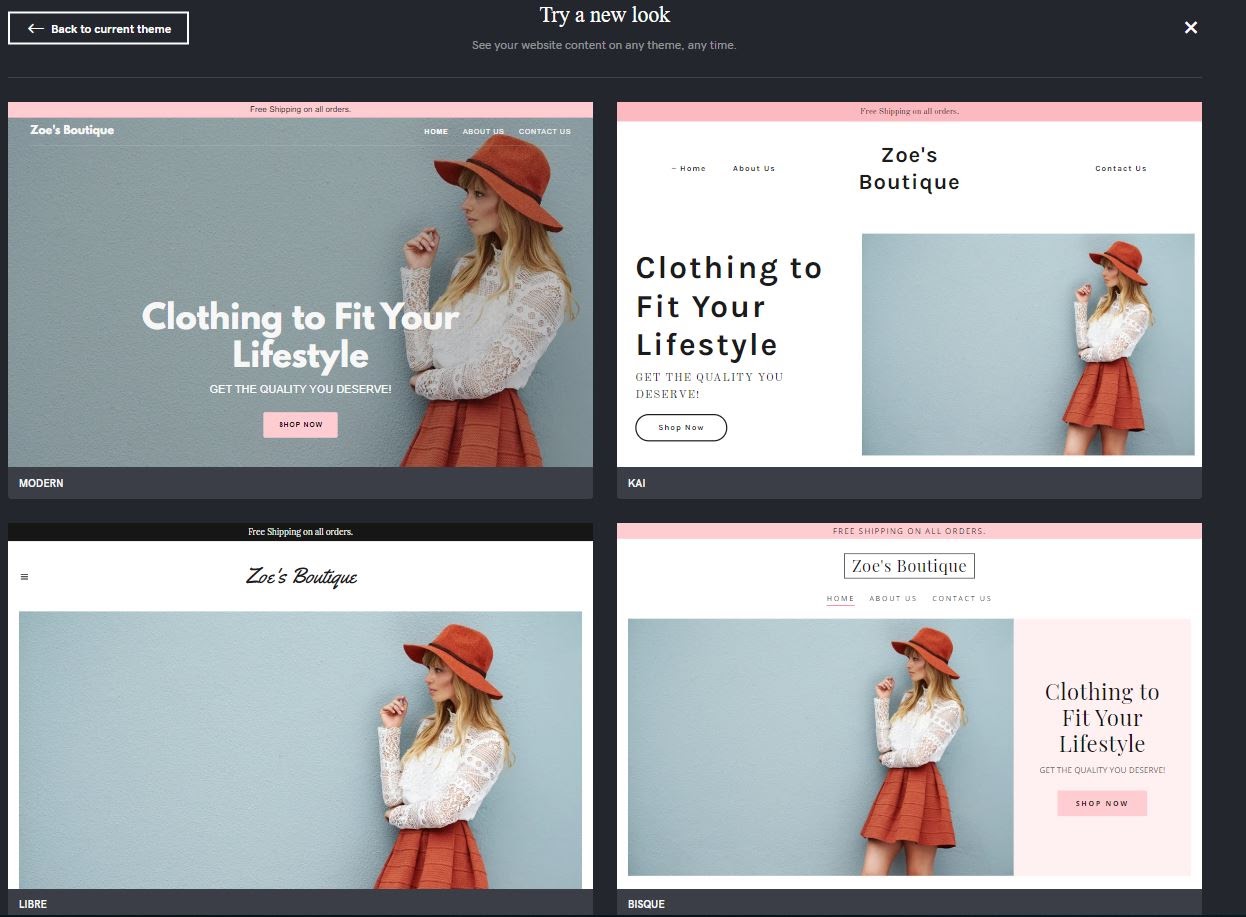Click Shop Now in Kai preview
The height and width of the screenshot is (917, 1246).
(x=681, y=428)
